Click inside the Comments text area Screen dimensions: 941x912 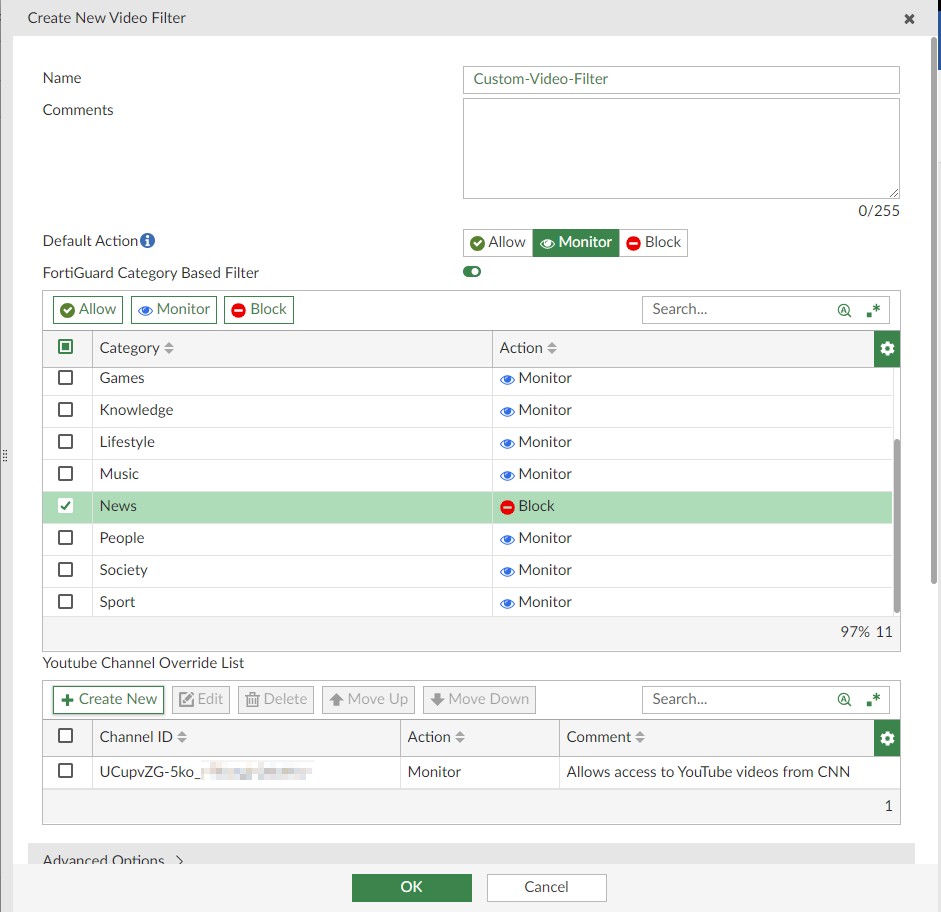681,149
